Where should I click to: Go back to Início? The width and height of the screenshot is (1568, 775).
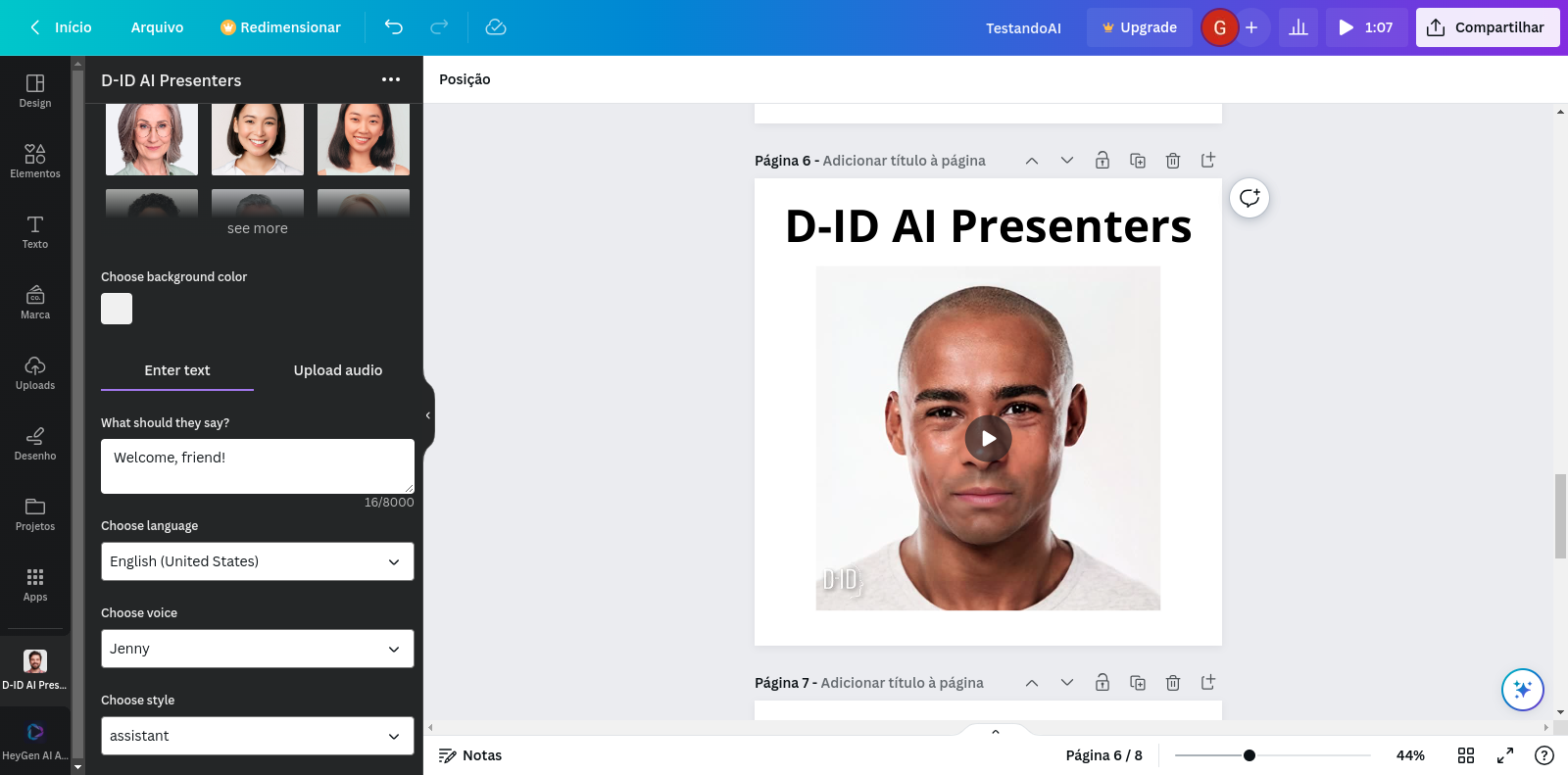[x=60, y=27]
